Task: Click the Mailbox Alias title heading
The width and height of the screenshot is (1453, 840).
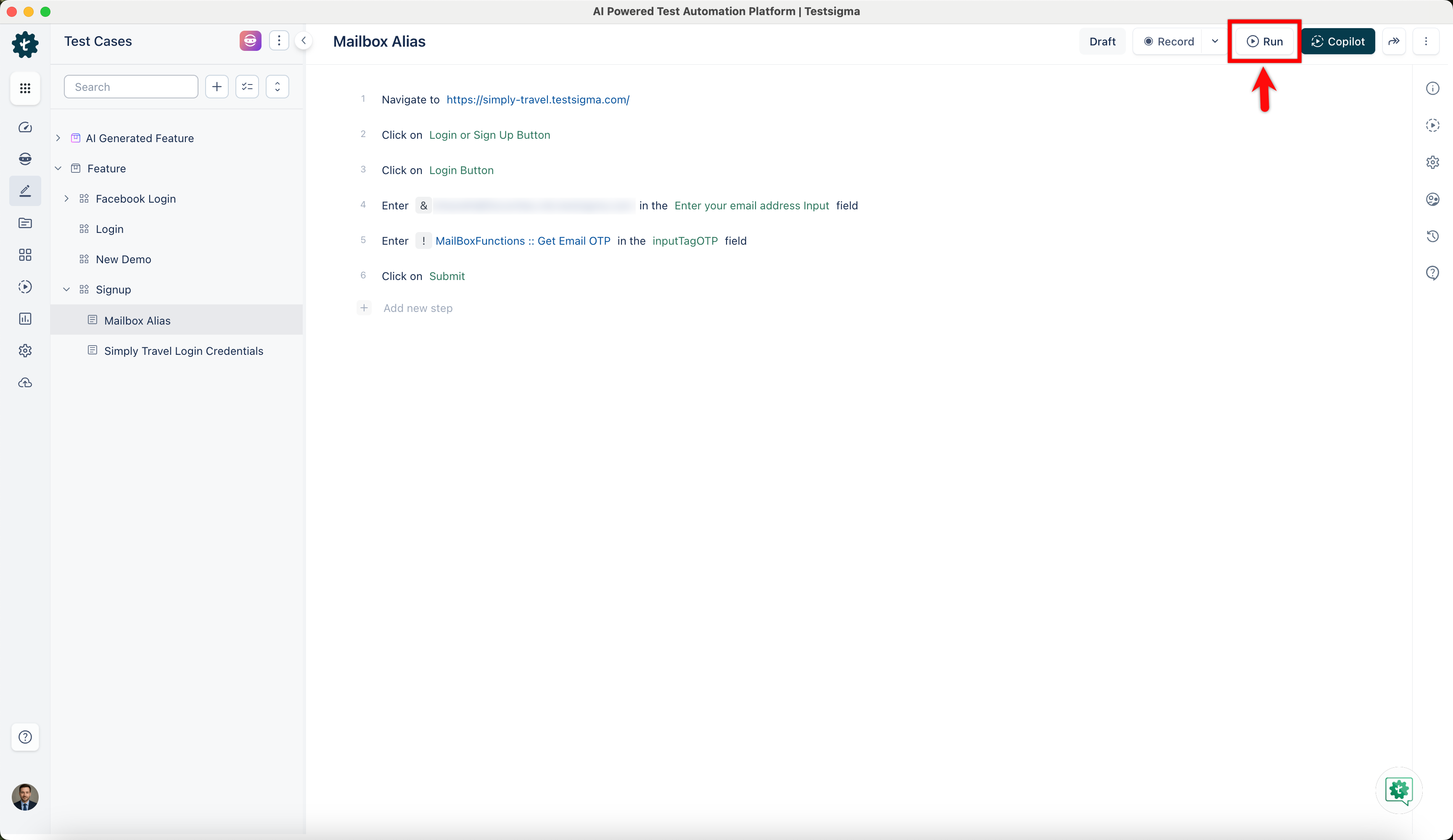Action: click(379, 42)
